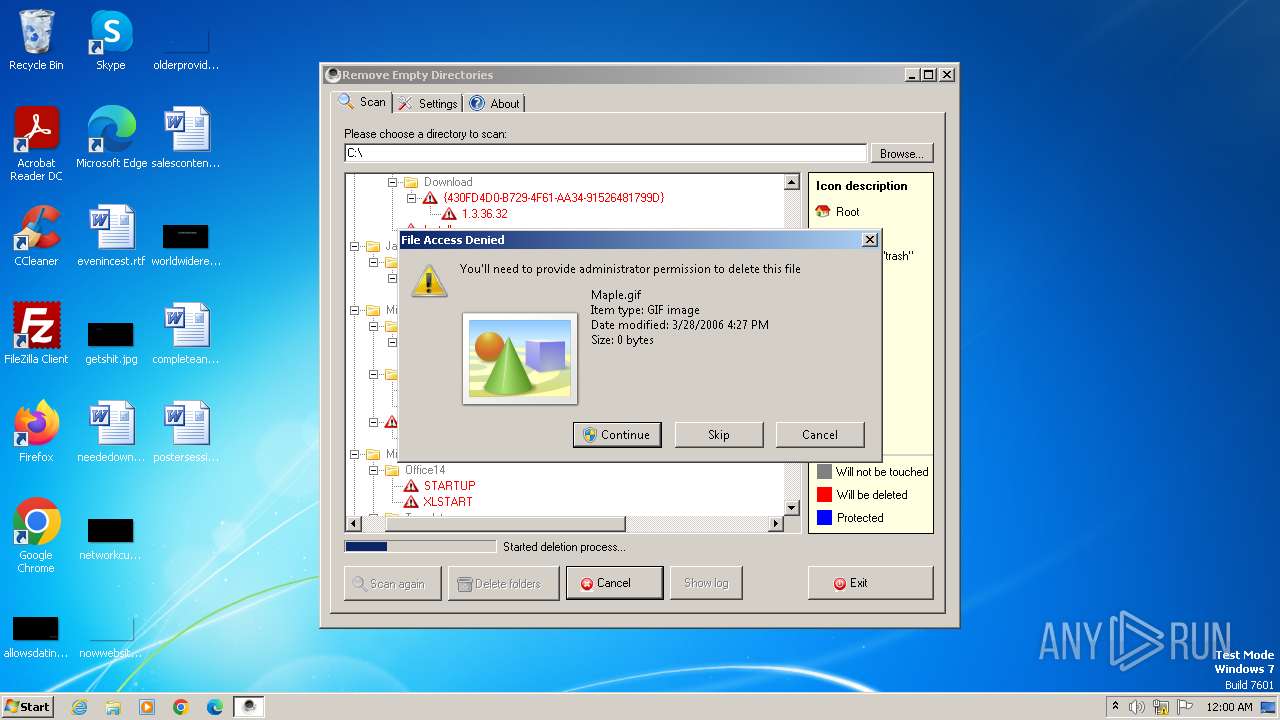Select the salesconten... document on desktop
The width and height of the screenshot is (1280, 720).
click(x=186, y=139)
